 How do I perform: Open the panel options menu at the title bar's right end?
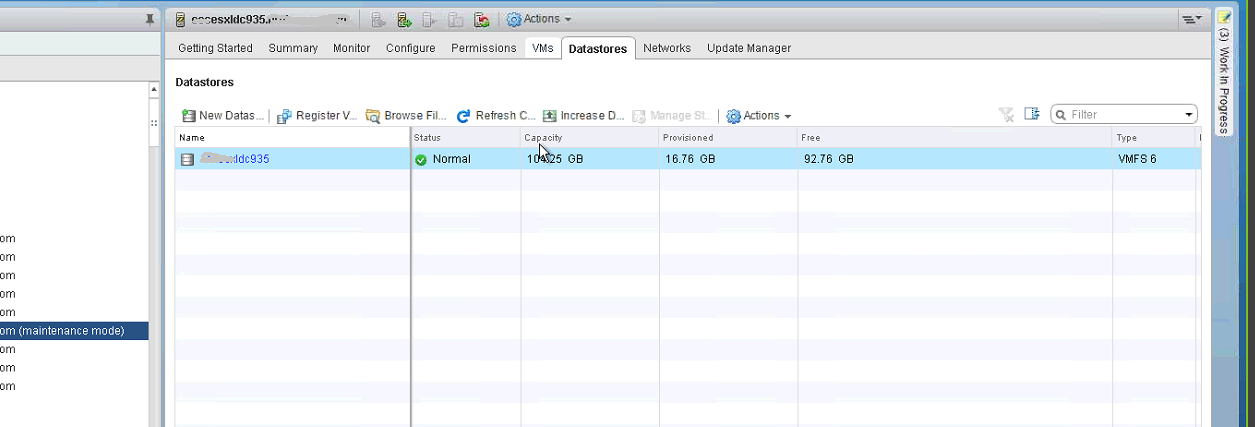click(x=1190, y=19)
